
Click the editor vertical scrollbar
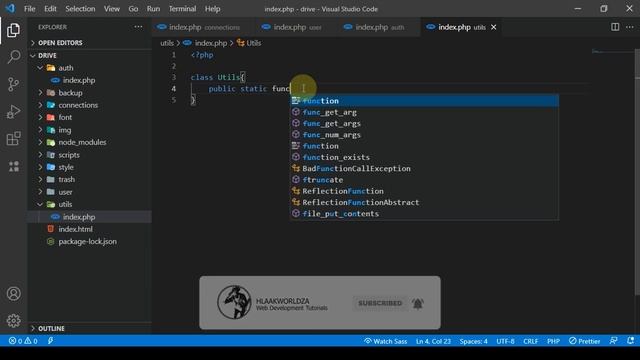(637, 171)
